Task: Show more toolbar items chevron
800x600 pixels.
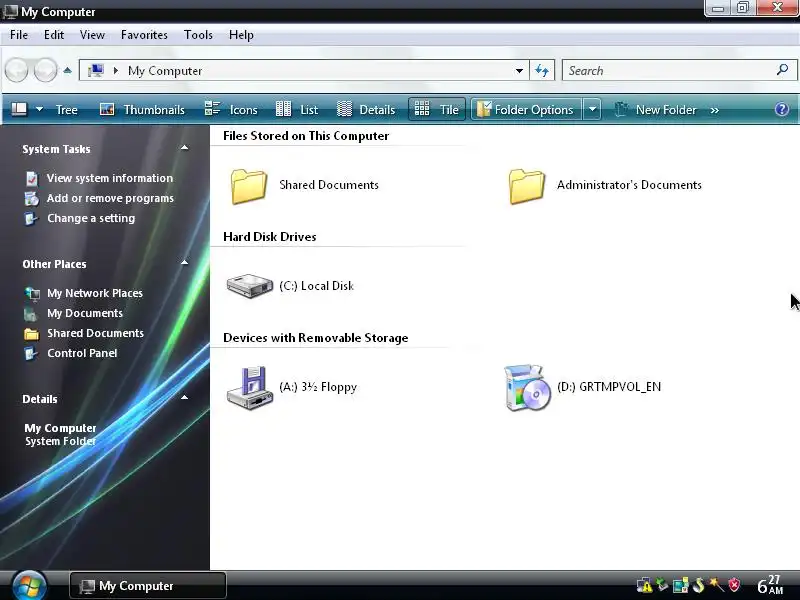Action: tap(714, 110)
